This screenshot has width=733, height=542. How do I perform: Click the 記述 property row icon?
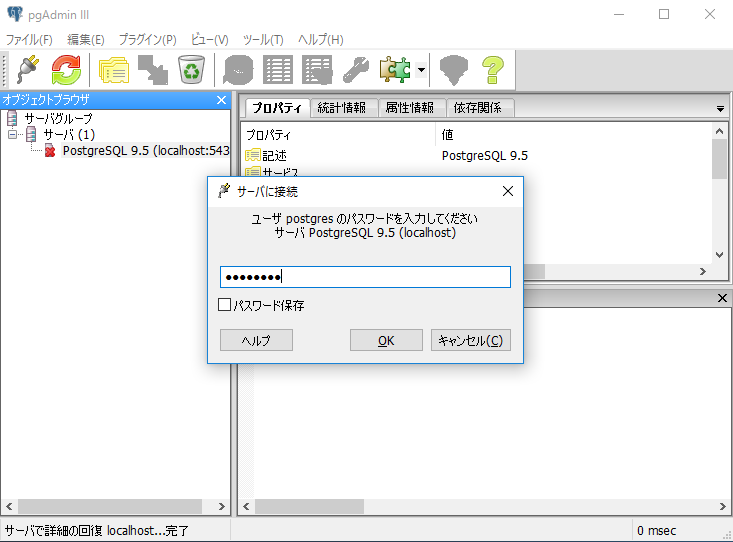(x=253, y=155)
